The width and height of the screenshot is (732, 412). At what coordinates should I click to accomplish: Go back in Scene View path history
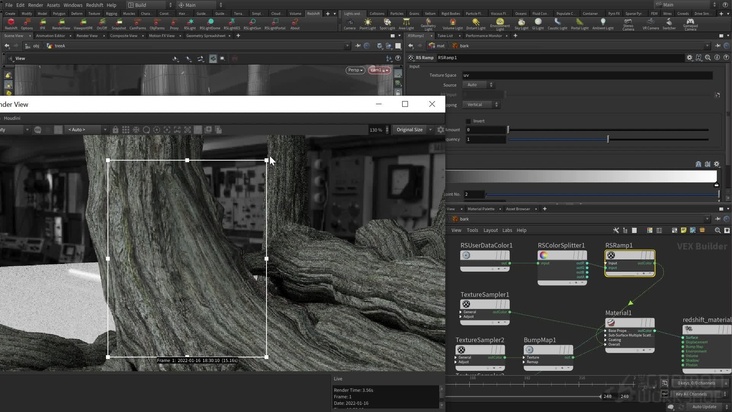click(x=7, y=46)
